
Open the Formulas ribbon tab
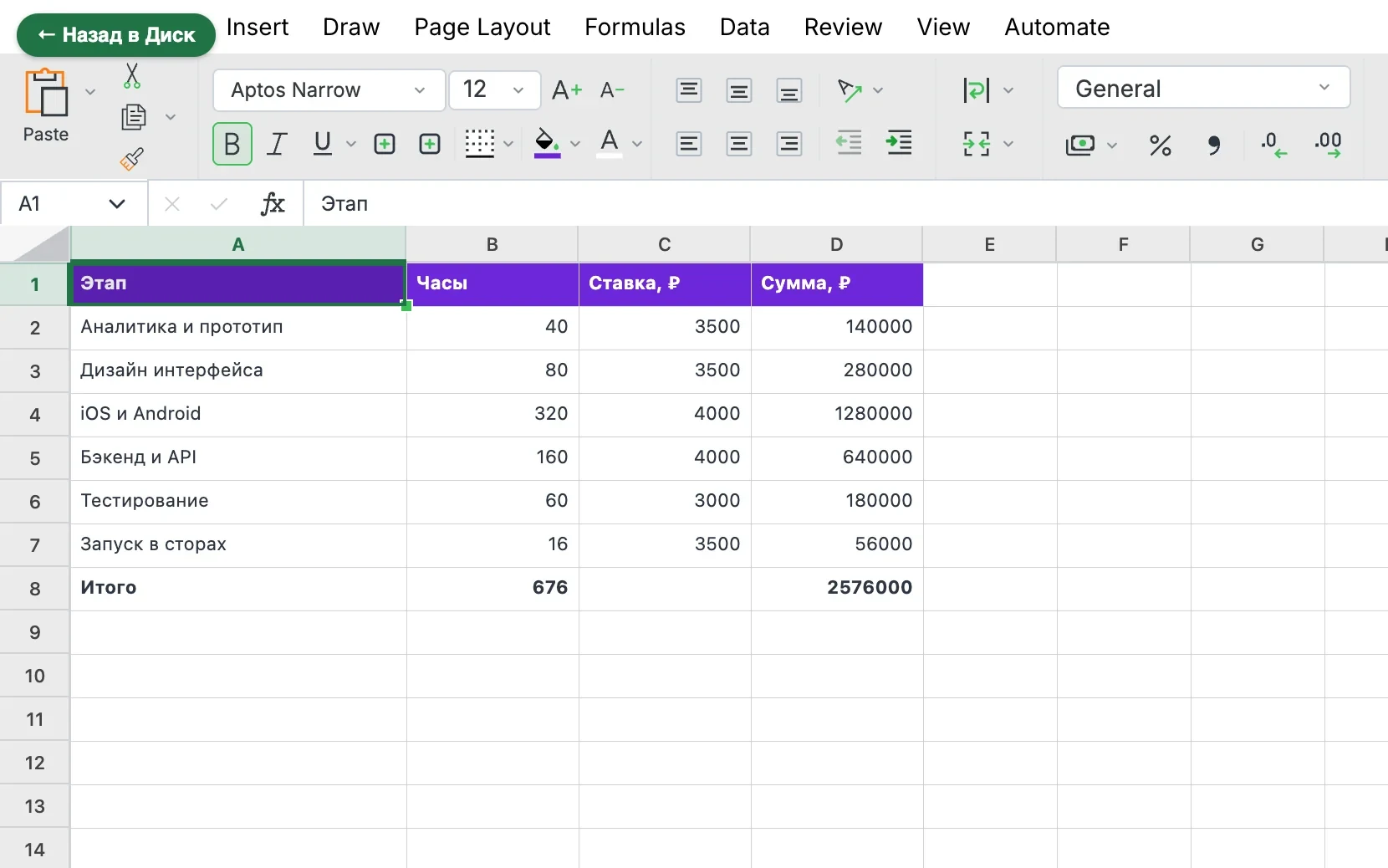tap(635, 28)
